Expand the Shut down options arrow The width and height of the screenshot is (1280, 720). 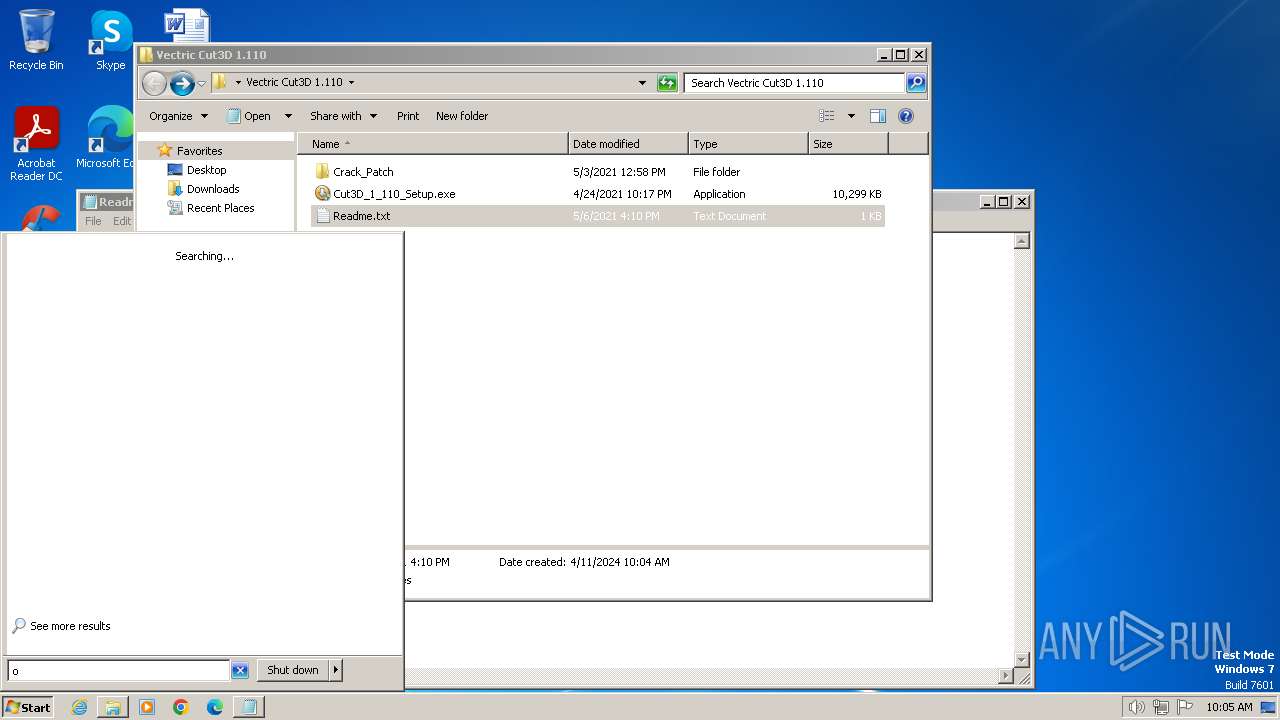(x=336, y=670)
